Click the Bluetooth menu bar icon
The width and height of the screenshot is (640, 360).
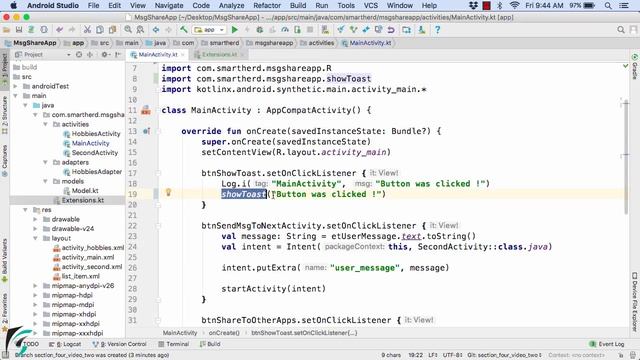coord(500,5)
